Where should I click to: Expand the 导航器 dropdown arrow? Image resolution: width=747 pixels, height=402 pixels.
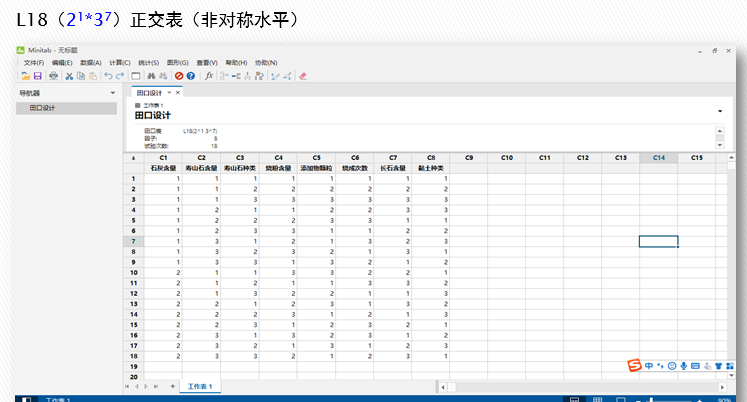[113, 93]
